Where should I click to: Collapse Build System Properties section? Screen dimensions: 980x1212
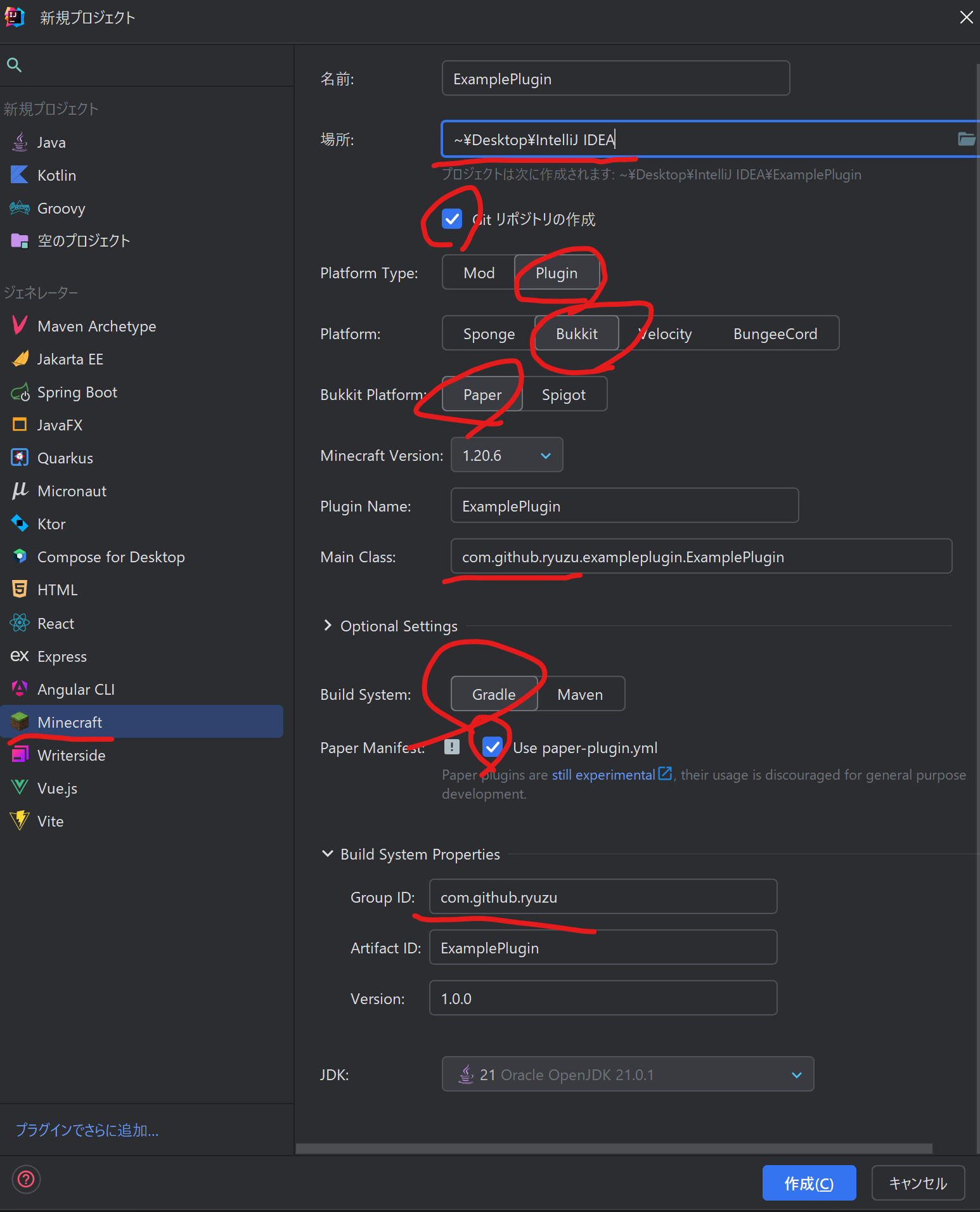(x=411, y=854)
